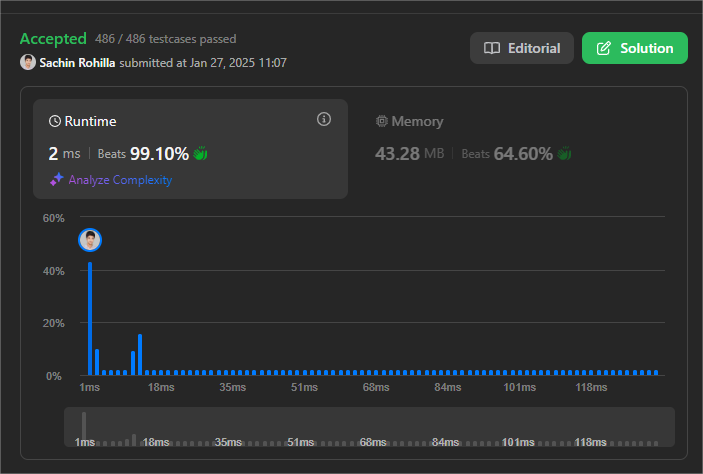Select the Runtime stats card
703x474 pixels.
point(191,149)
